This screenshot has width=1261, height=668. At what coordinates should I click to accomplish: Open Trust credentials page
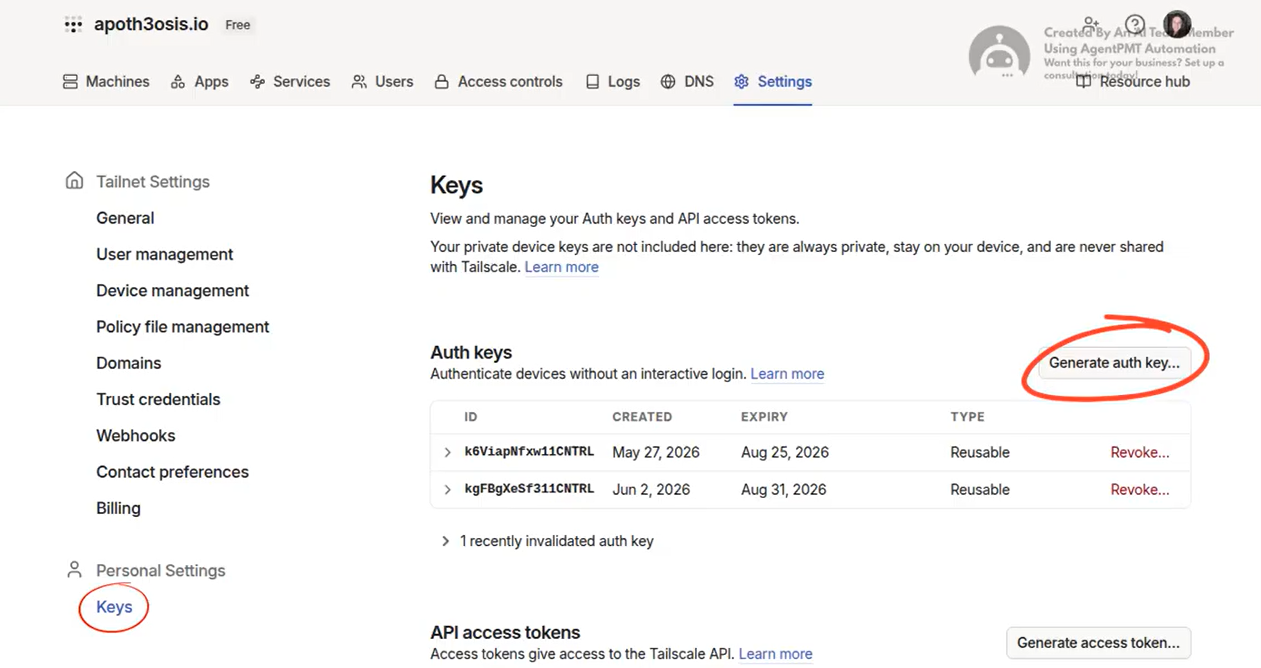click(x=158, y=399)
